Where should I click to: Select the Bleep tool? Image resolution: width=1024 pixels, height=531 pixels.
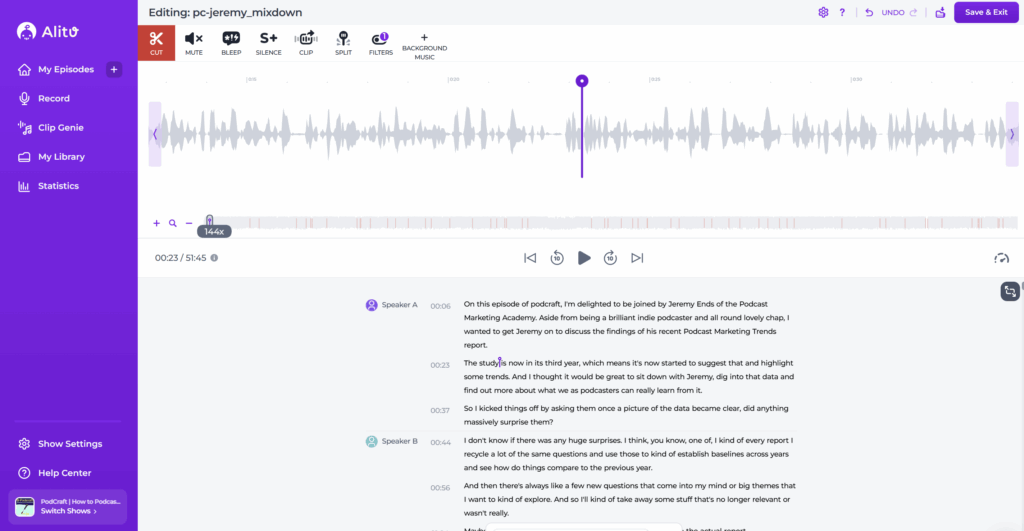point(231,43)
